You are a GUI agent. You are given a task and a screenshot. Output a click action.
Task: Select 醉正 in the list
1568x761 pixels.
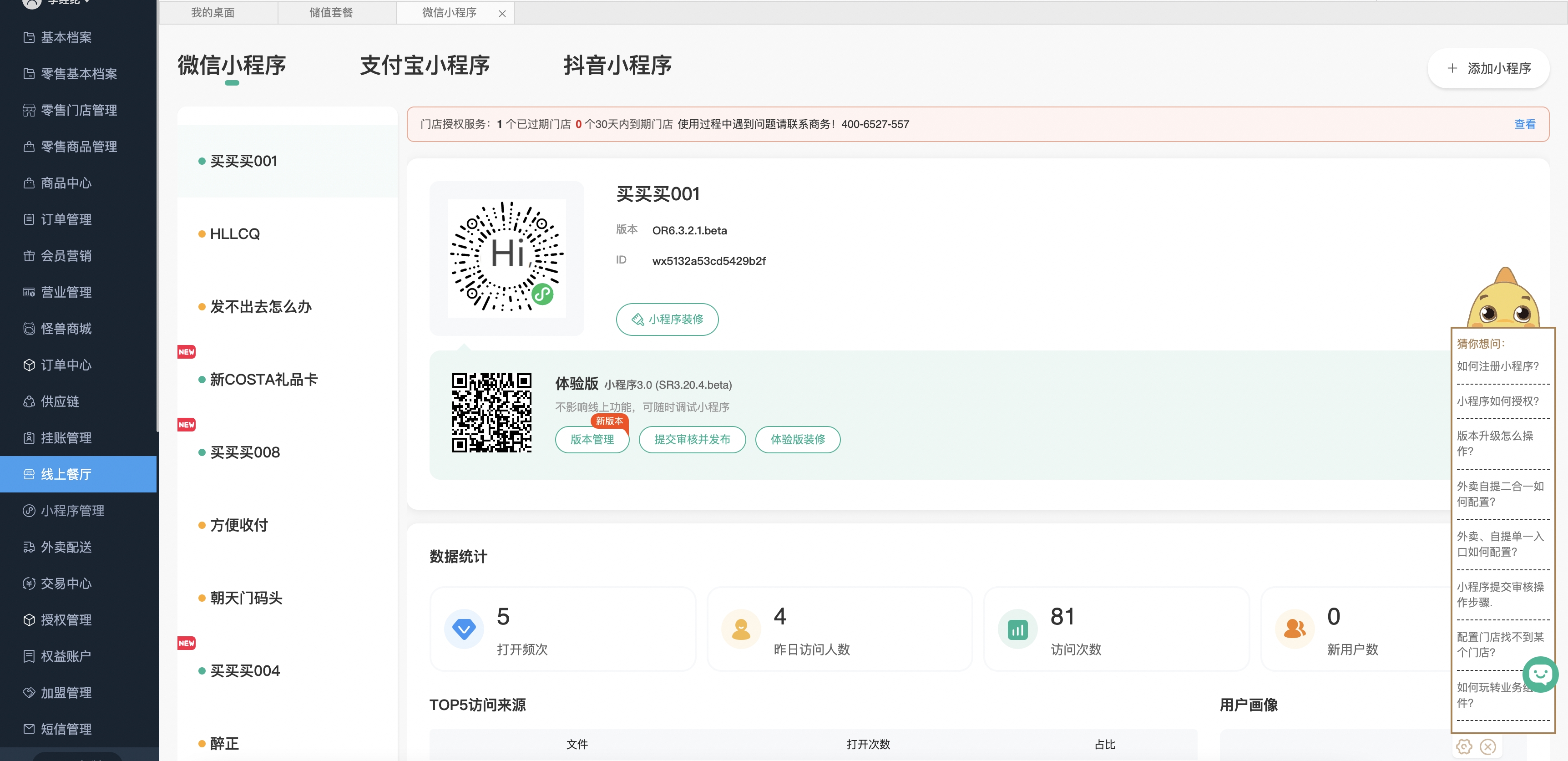tap(287, 743)
